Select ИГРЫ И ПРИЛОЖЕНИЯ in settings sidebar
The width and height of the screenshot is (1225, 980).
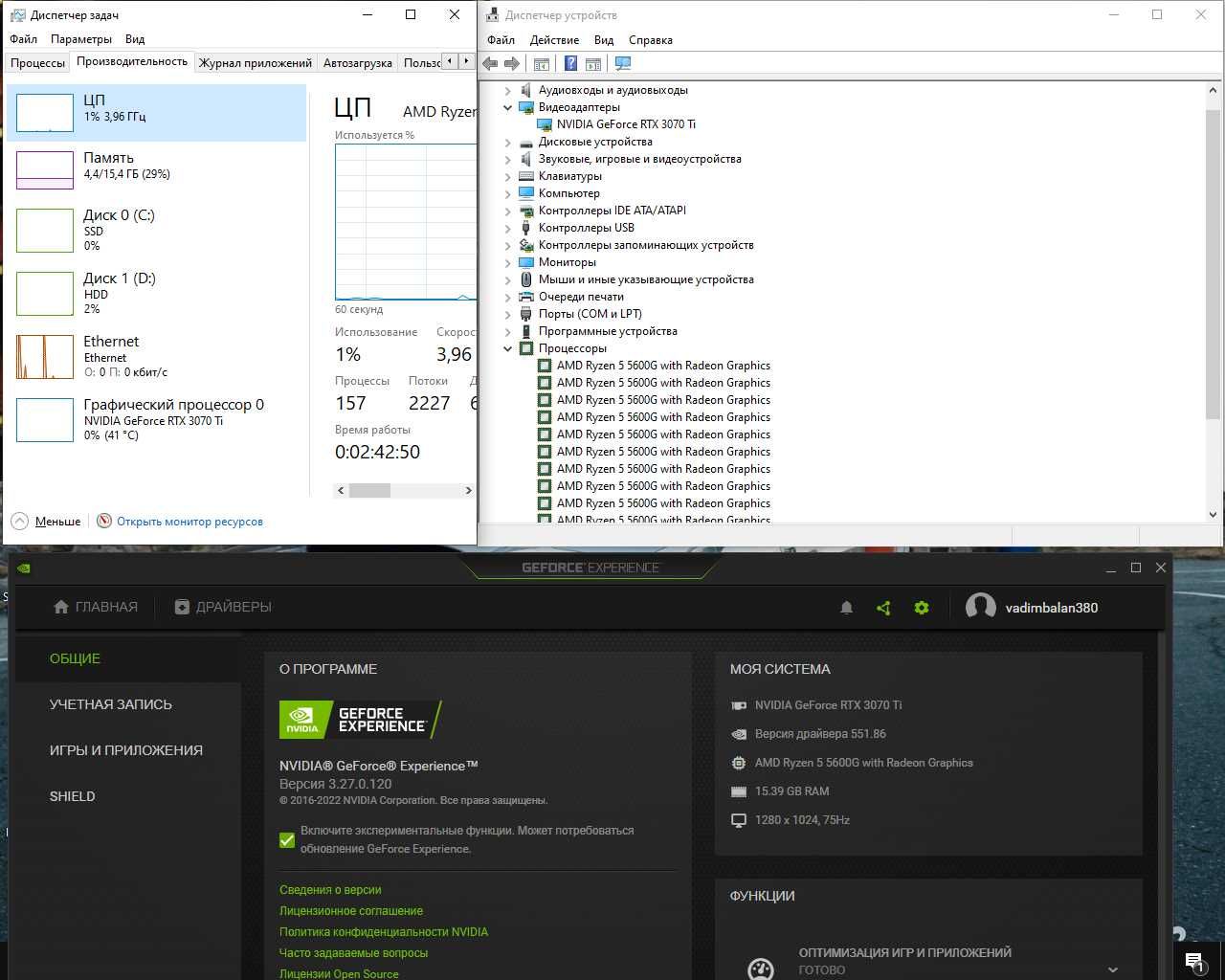(126, 750)
